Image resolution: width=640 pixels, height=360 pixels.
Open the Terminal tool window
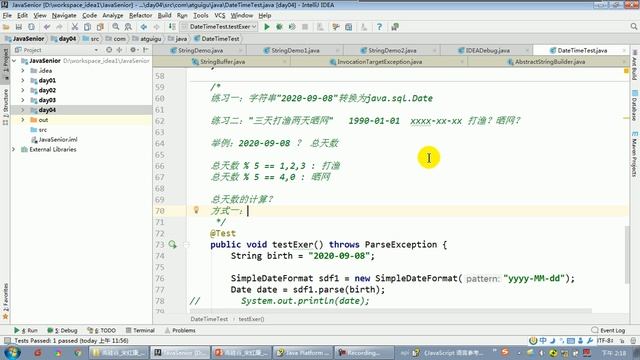click(140, 330)
